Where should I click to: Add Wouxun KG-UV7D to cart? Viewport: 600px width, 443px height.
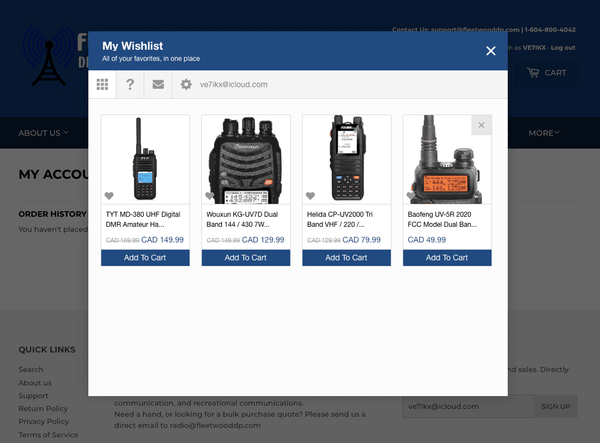pyautogui.click(x=246, y=258)
